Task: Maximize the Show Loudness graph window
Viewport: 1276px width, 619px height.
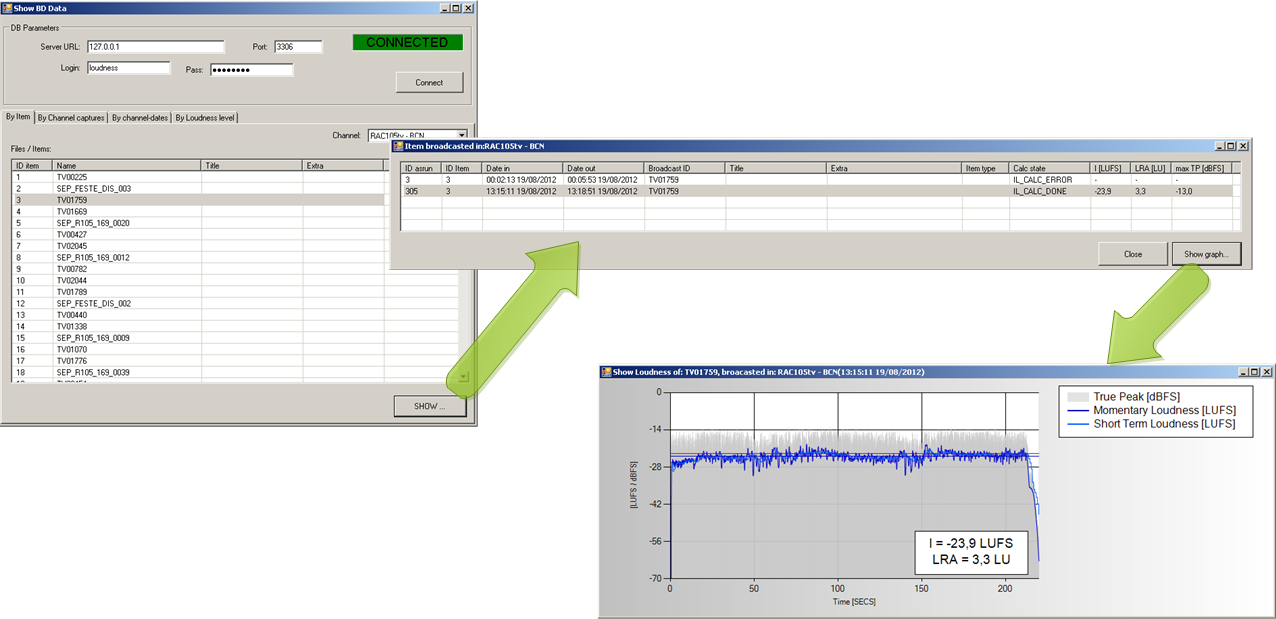Action: [x=1255, y=372]
